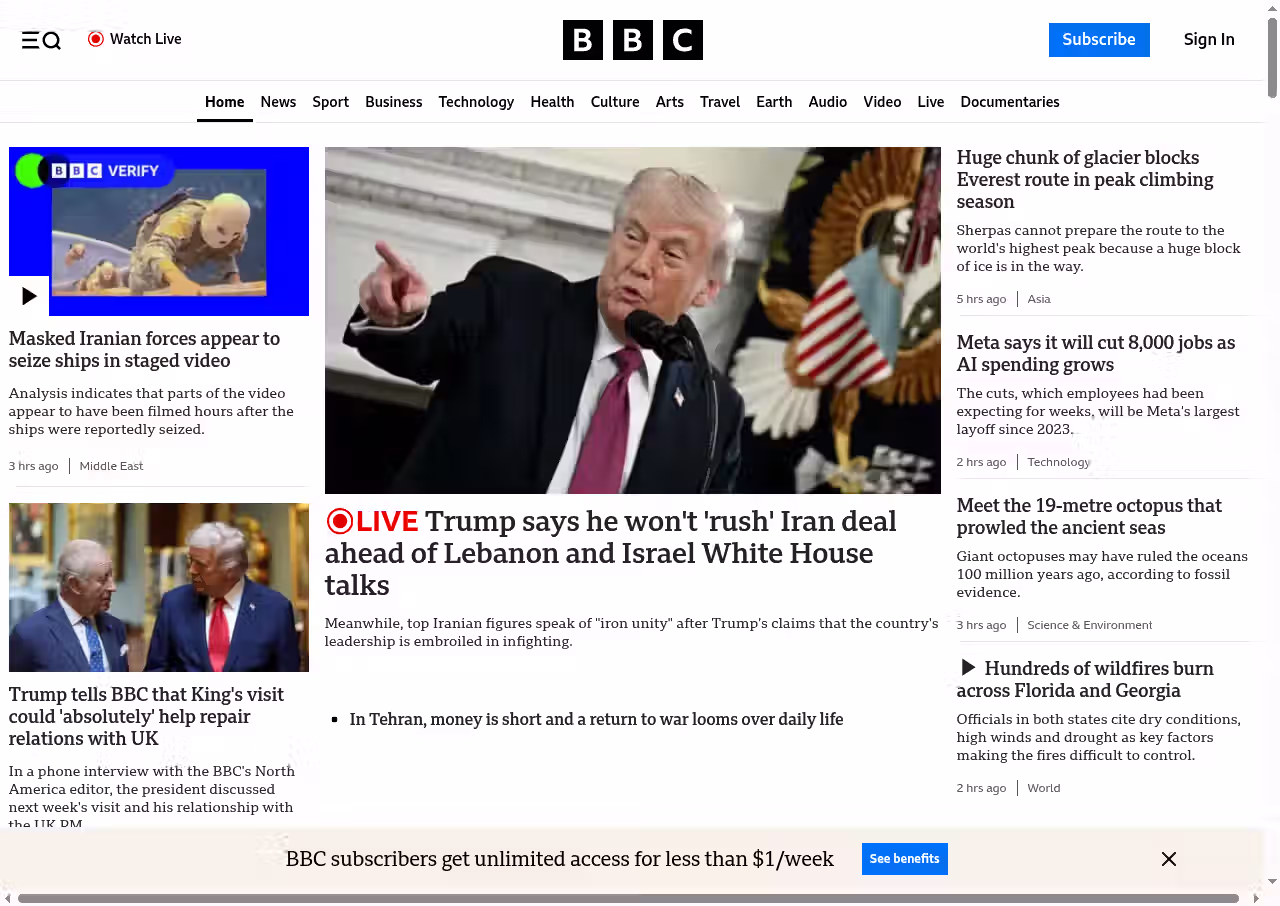The width and height of the screenshot is (1280, 906).
Task: Open the Trump and King photo thumbnail
Action: point(159,587)
